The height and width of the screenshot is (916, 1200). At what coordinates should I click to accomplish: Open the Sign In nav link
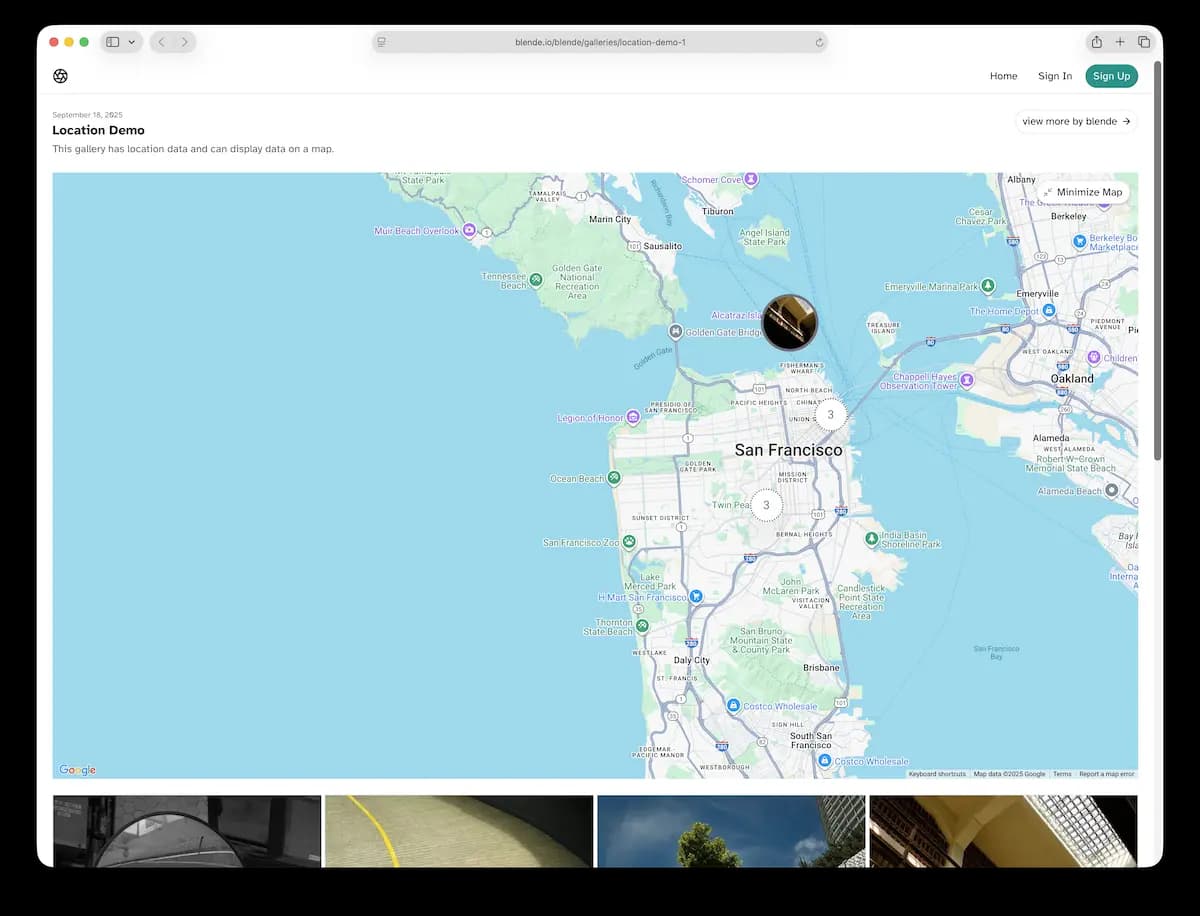pyautogui.click(x=1054, y=76)
